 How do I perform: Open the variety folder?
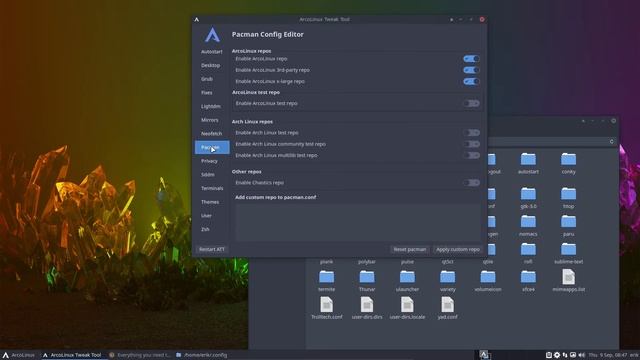pos(447,281)
